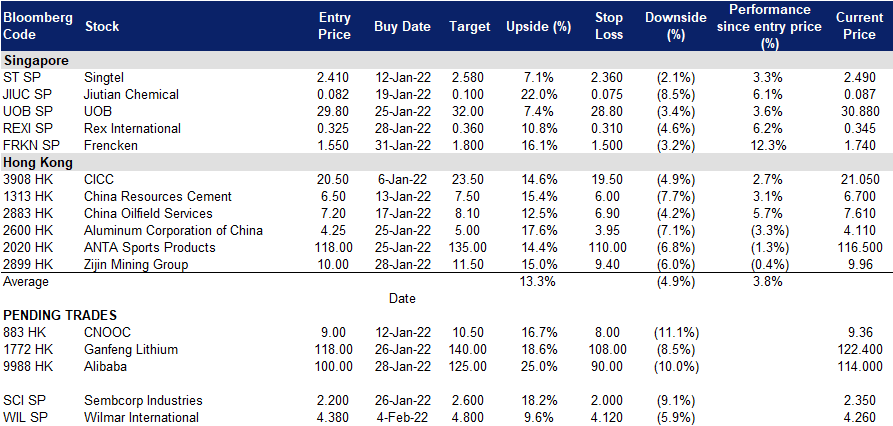Select the Jiutian Chemical stock cell
The image size is (893, 426).
click(131, 94)
